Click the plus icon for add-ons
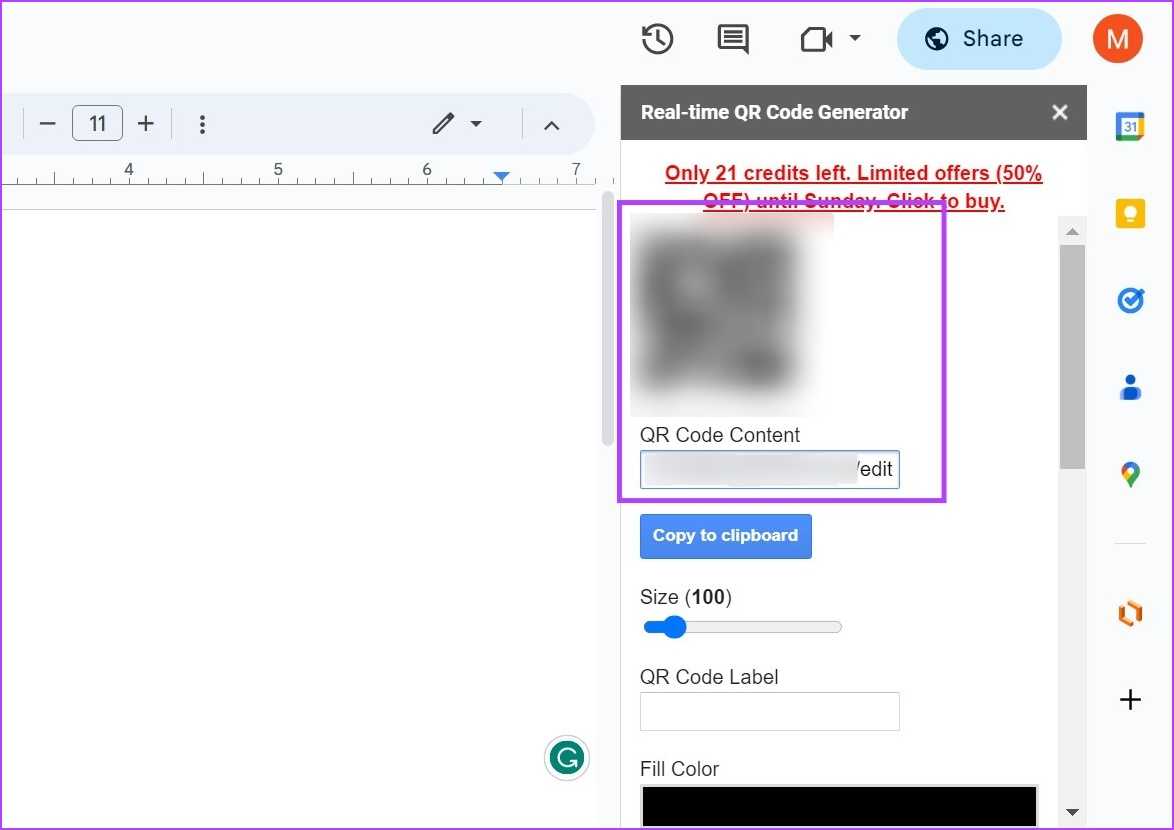 coord(1130,700)
